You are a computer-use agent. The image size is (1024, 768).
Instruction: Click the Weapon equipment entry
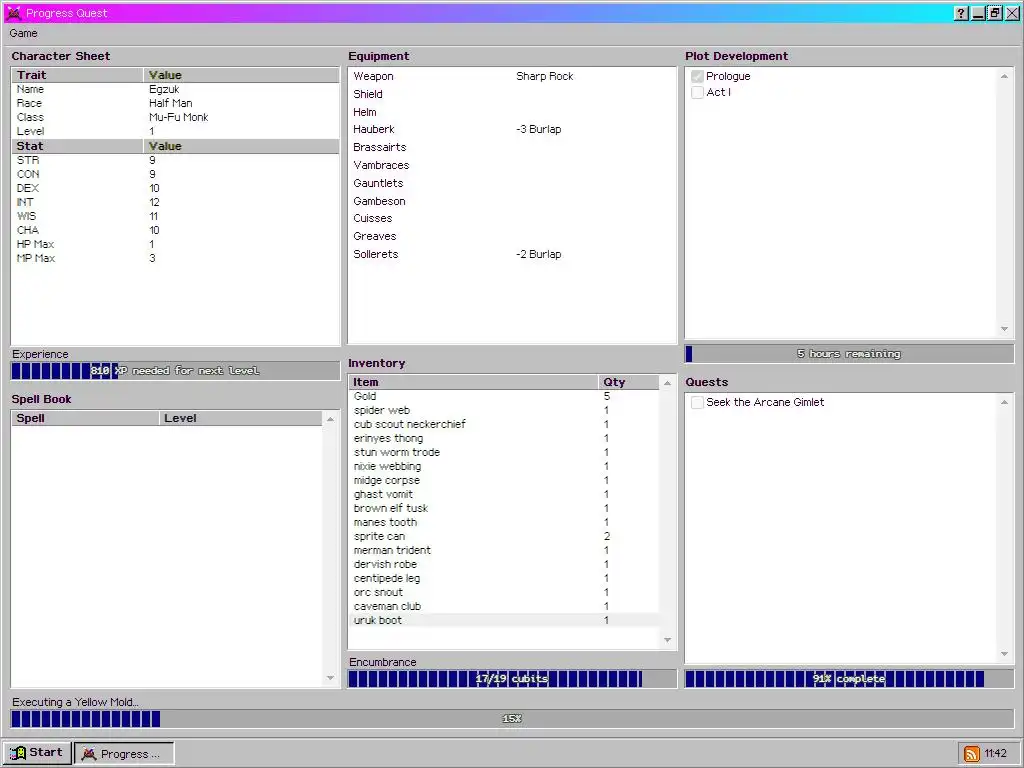pos(374,76)
